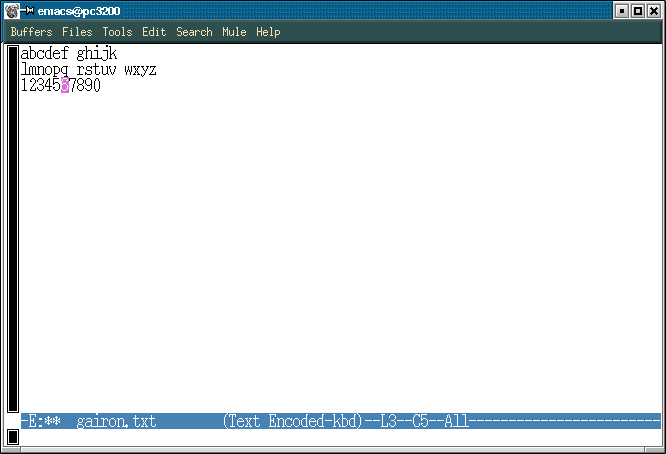Open the Help menu

click(268, 32)
